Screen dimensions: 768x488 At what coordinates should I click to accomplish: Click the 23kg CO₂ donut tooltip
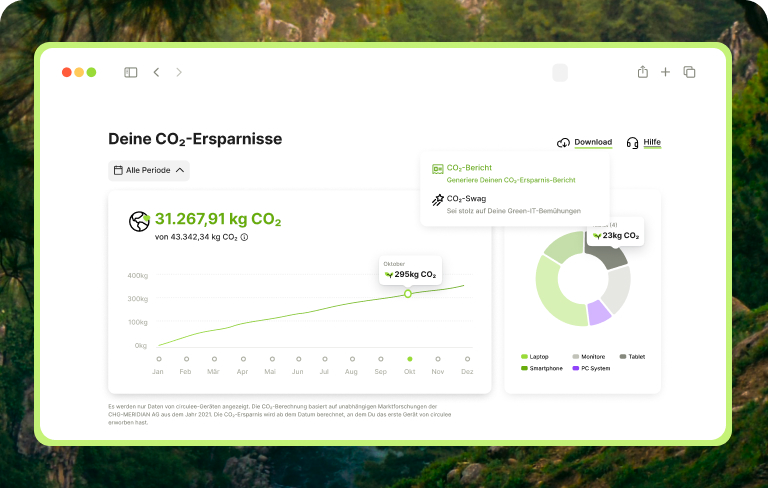coord(616,231)
